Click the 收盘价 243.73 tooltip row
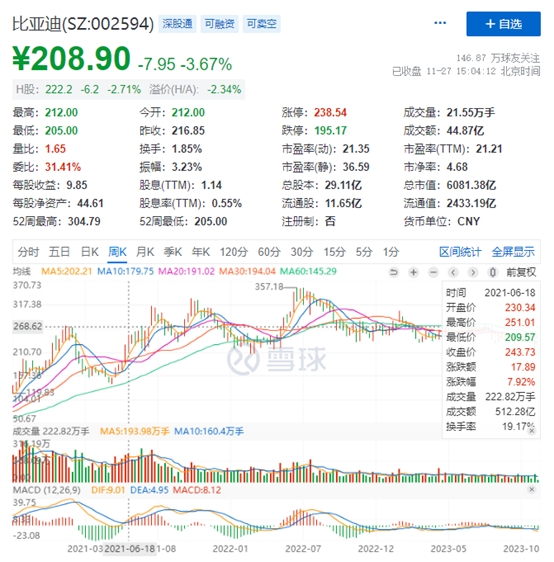The width and height of the screenshot is (554, 562). pos(491,352)
